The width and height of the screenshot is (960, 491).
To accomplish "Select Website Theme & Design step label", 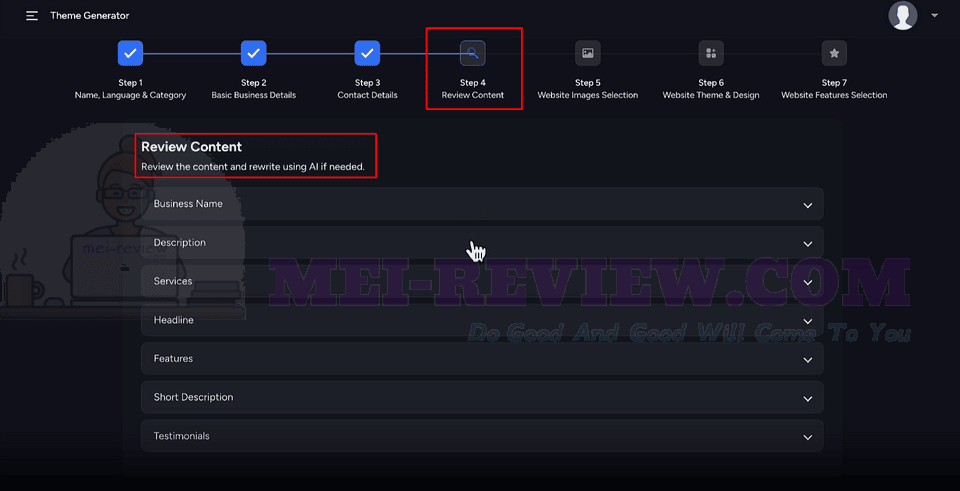I will (x=711, y=95).
